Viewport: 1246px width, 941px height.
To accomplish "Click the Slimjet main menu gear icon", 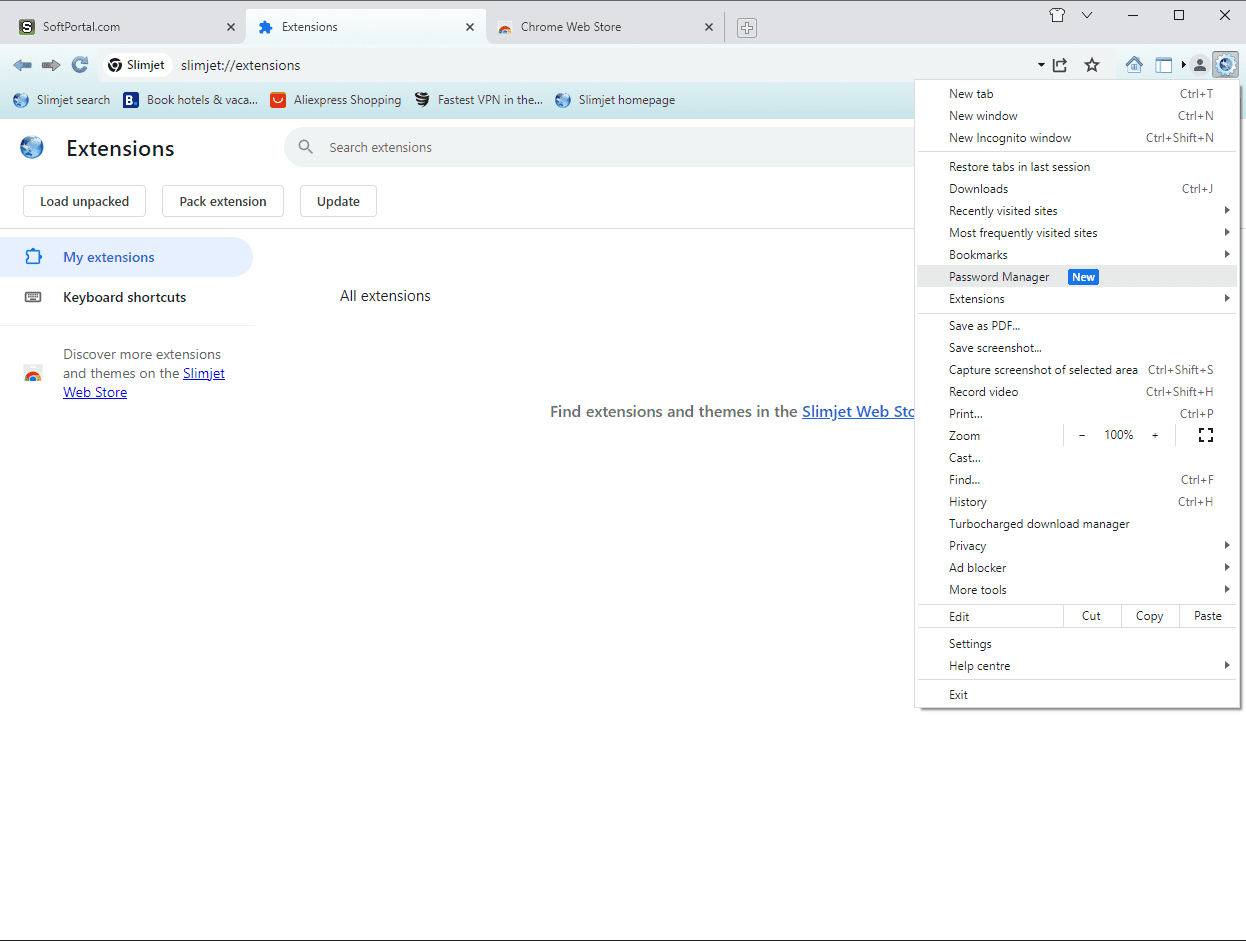I will coord(1226,65).
